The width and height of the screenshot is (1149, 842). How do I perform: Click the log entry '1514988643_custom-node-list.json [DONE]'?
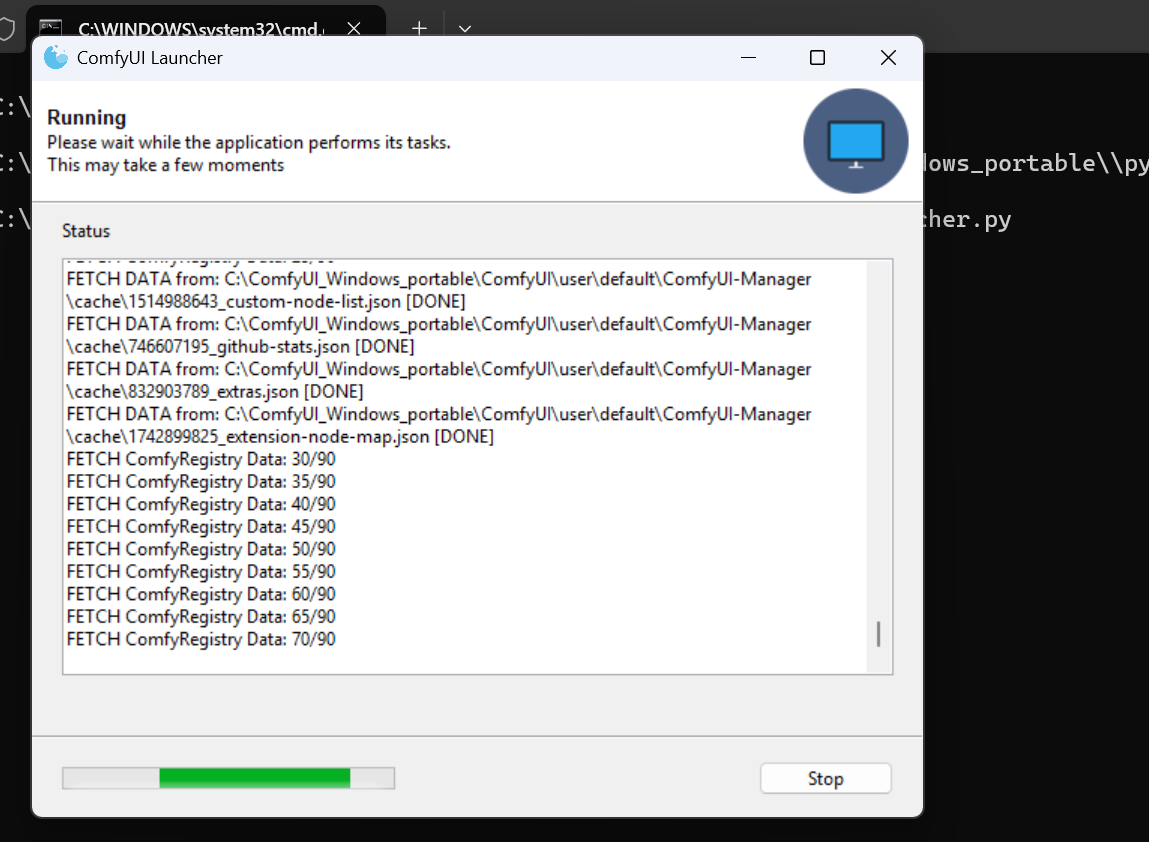(x=266, y=301)
